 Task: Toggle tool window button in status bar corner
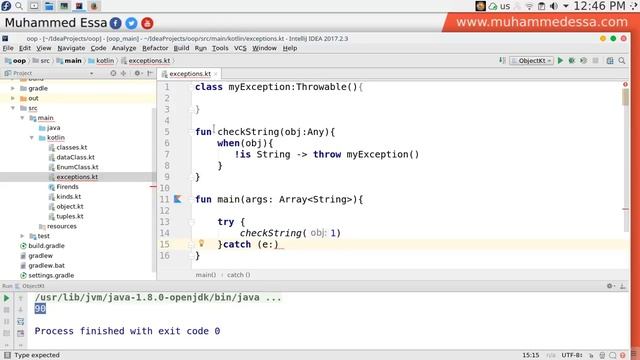7,355
